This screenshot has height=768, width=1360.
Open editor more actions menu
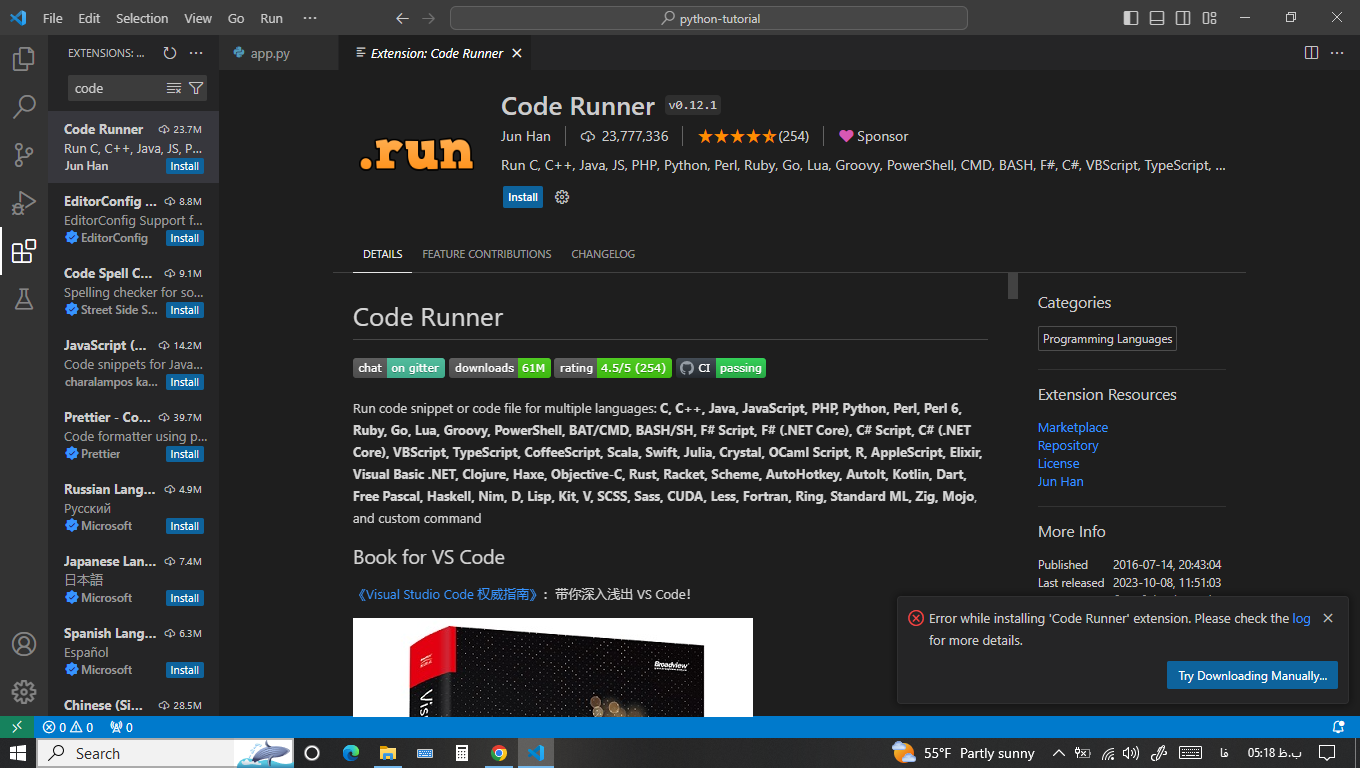pyautogui.click(x=1339, y=53)
